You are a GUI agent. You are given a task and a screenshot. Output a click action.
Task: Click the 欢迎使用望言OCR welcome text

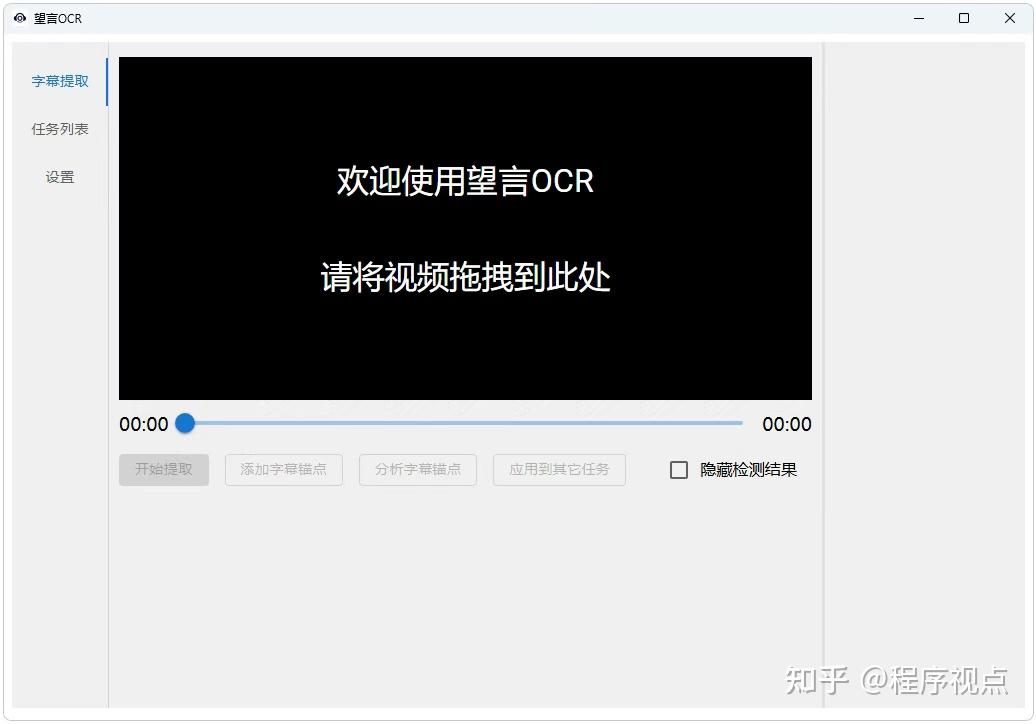[465, 181]
